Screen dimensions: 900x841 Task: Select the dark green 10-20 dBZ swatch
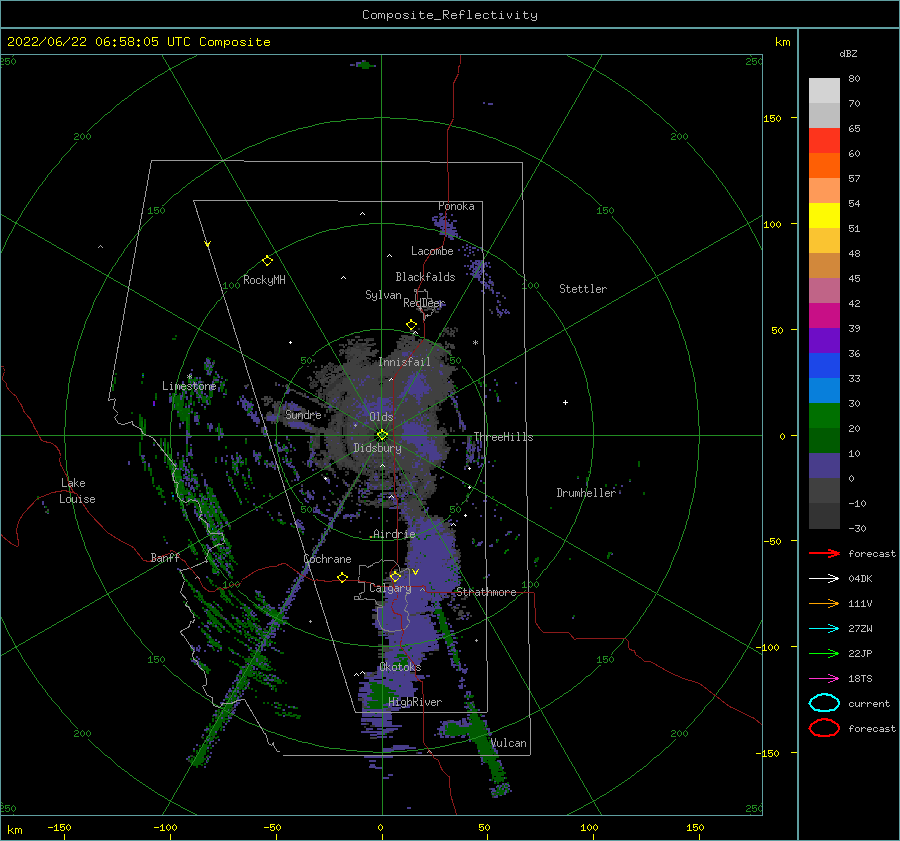[x=824, y=441]
